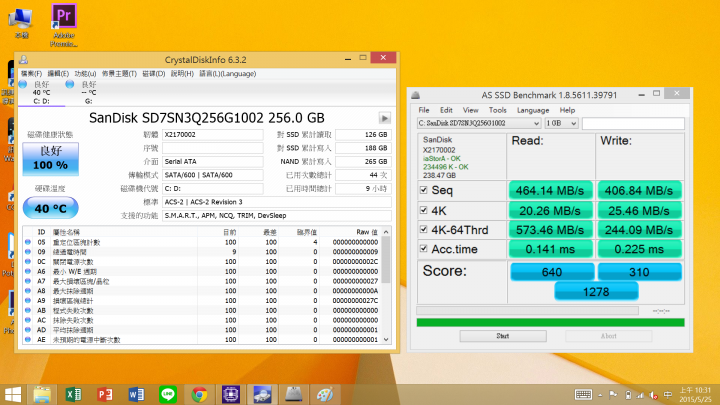720x405 pixels.
Task: Open Paint from the taskbar
Action: pos(325,394)
